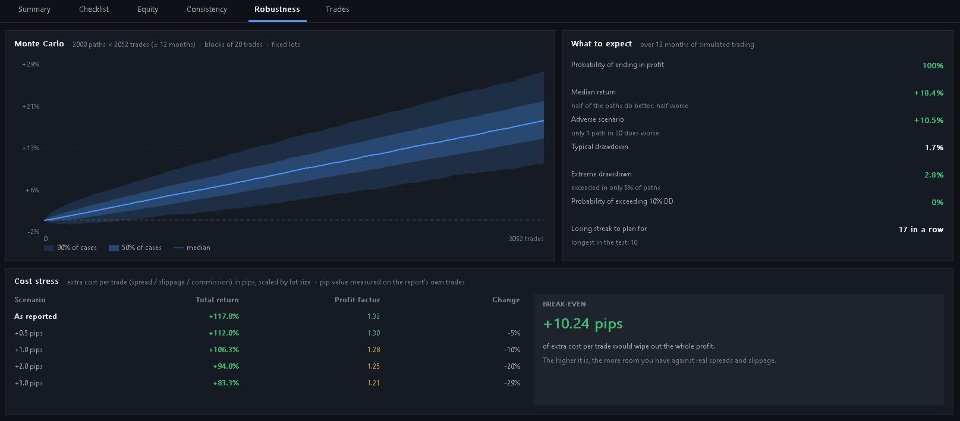Switch to the Summary tab
The image size is (960, 421).
34,10
